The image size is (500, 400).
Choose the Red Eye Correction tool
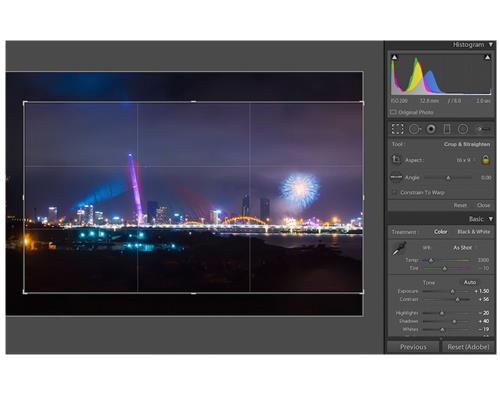pos(431,129)
